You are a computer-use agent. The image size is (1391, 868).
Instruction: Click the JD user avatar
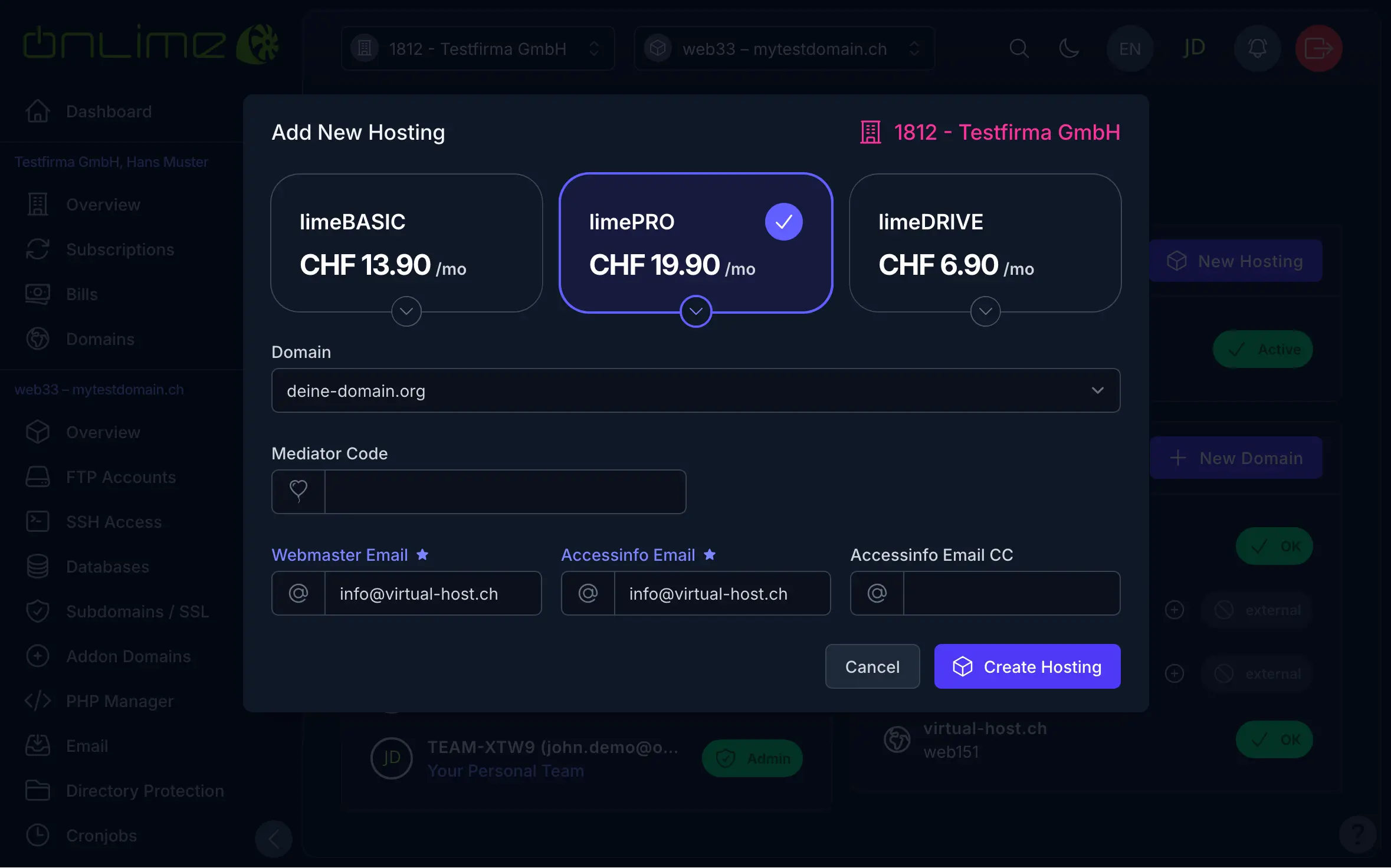tap(1194, 48)
